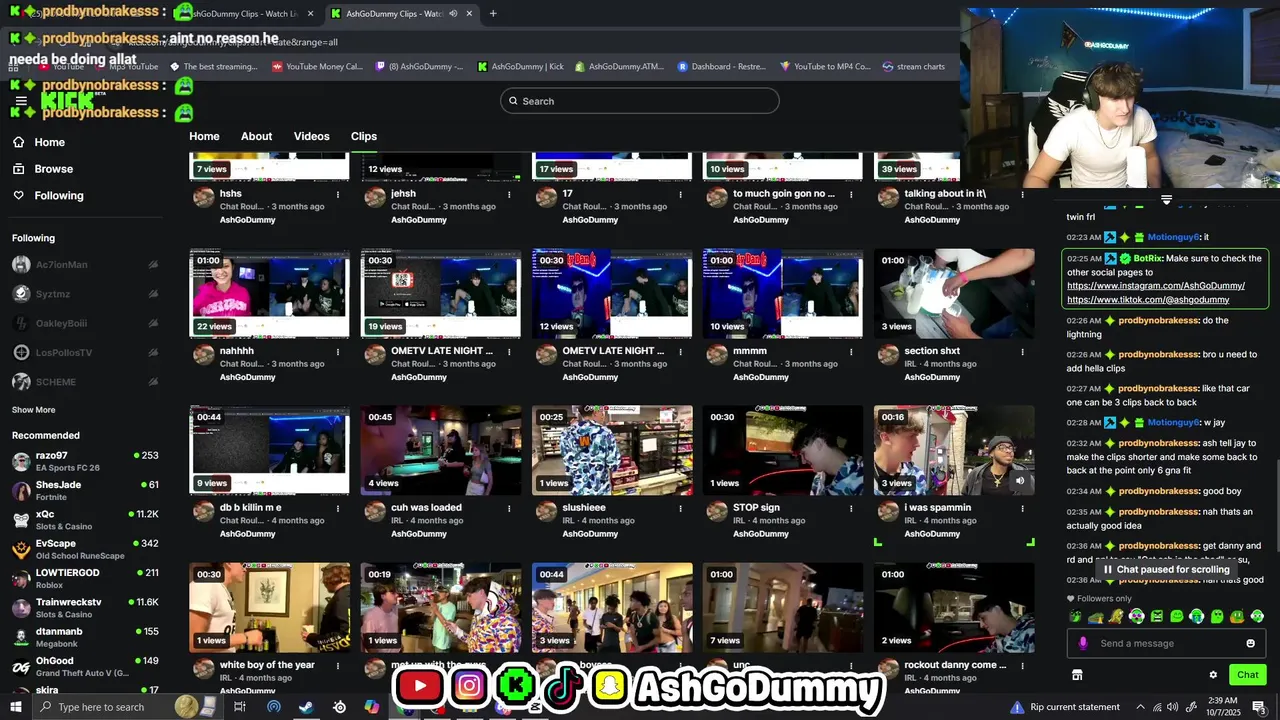Image resolution: width=1280 pixels, height=720 pixels.
Task: Open Copilot from the taskbar
Action: click(x=372, y=707)
